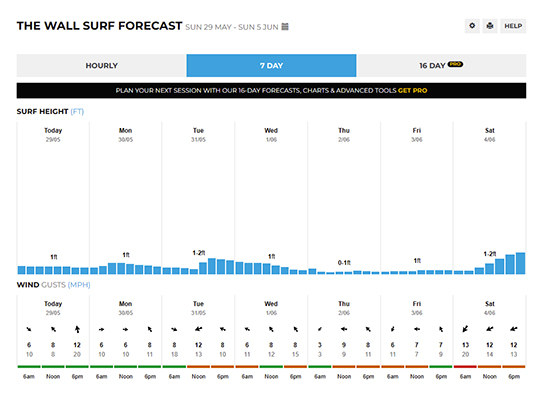
Task: Select Tuesday's 1-2ft peak surf bar
Action: pos(212,266)
